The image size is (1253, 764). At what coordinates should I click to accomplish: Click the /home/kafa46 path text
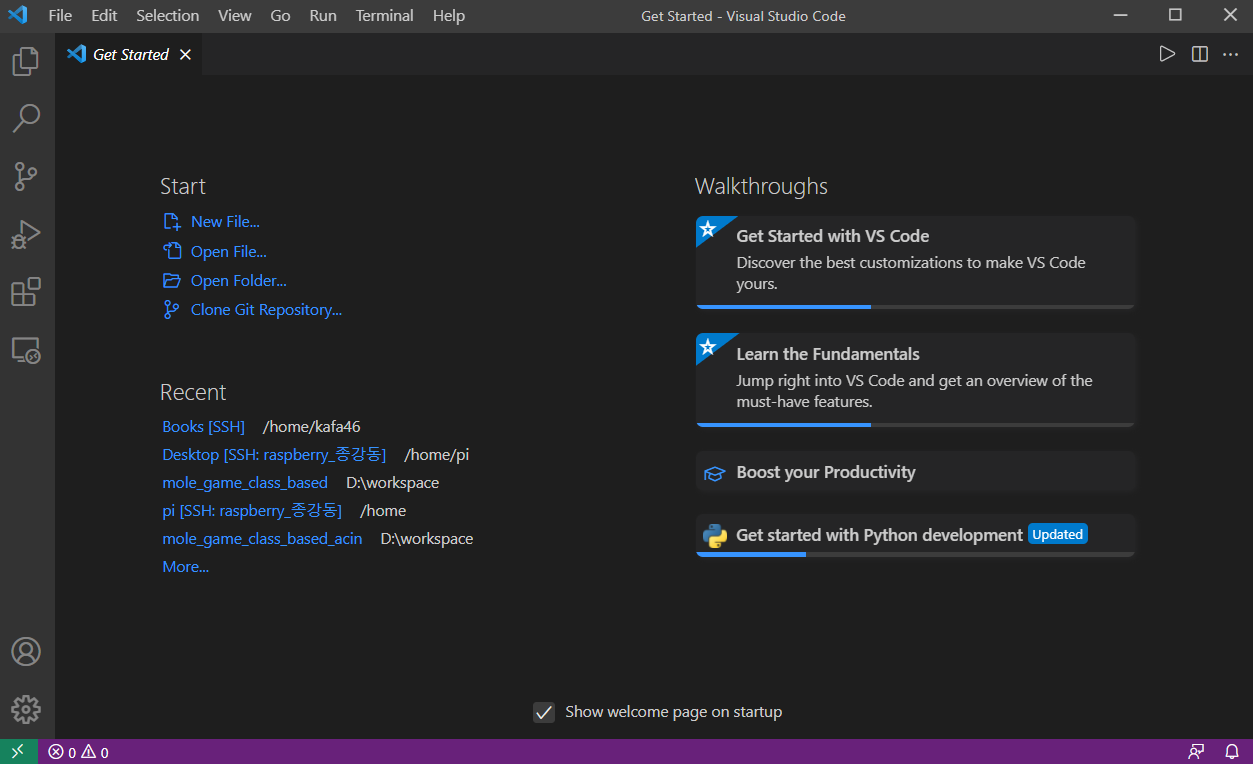[312, 427]
